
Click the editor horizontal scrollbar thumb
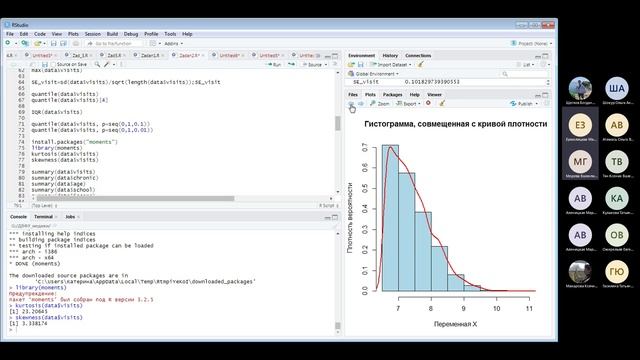click(136, 198)
